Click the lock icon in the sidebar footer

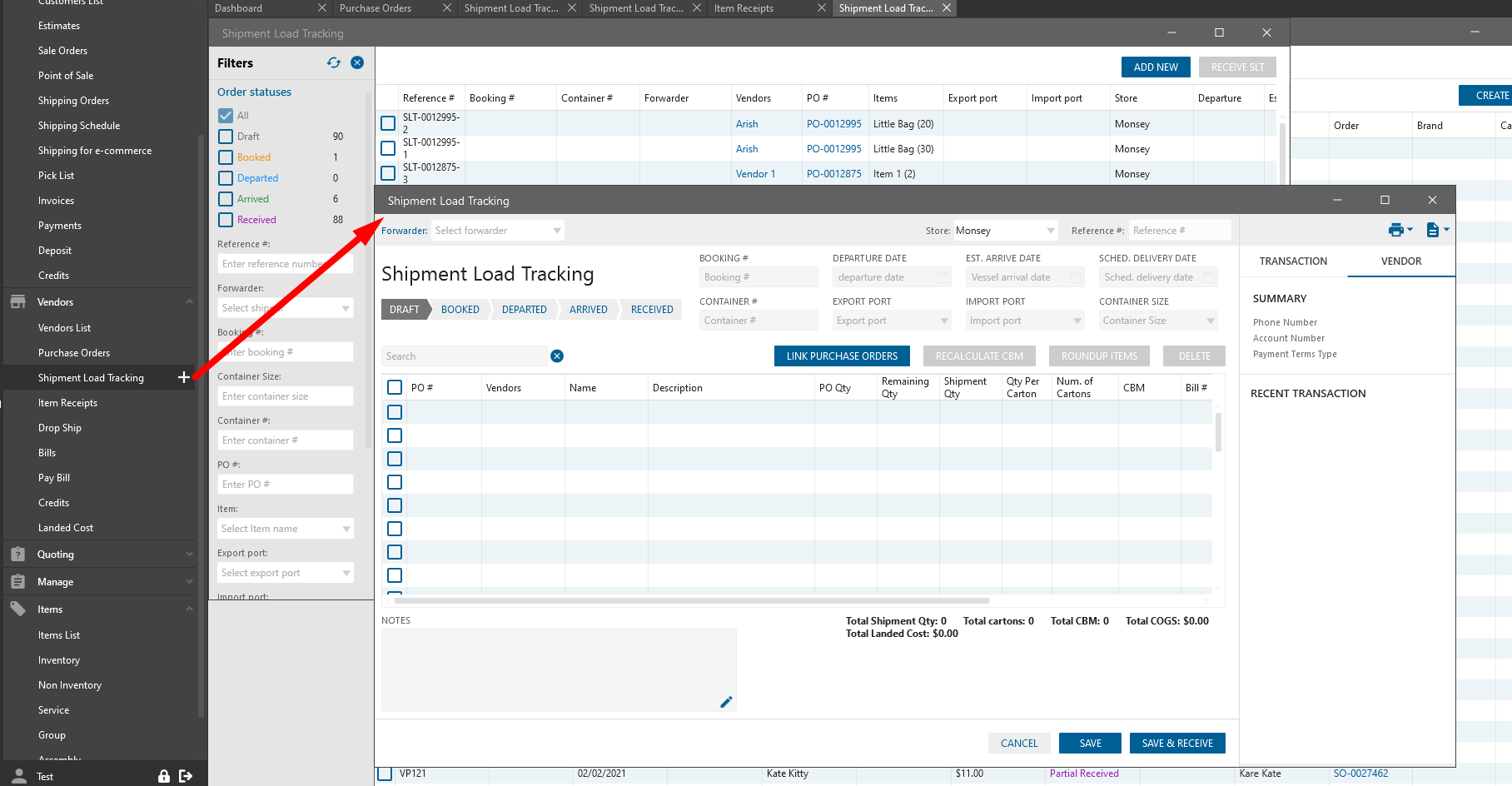(x=164, y=776)
